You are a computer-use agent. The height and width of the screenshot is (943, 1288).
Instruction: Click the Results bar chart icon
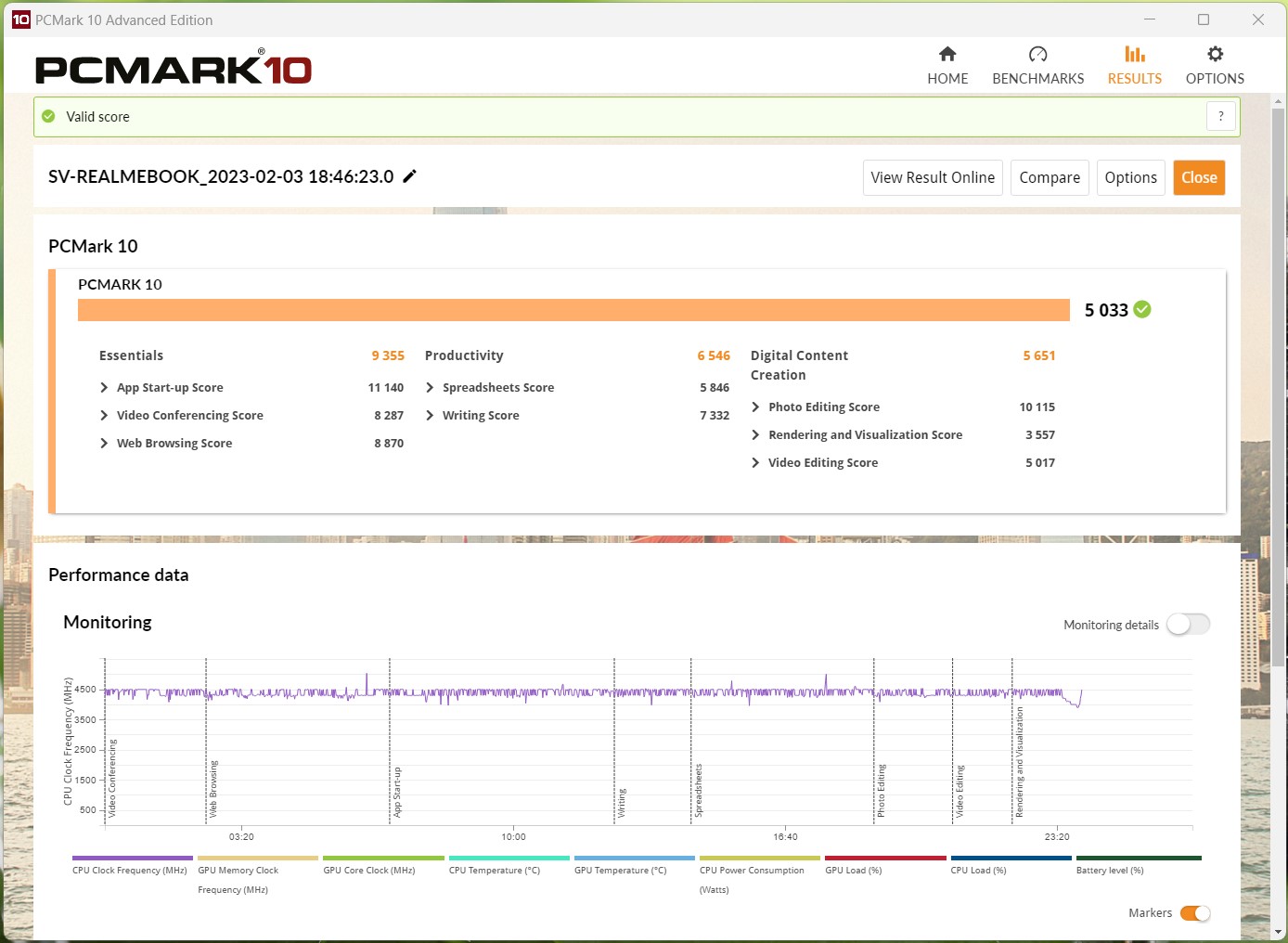[1134, 54]
